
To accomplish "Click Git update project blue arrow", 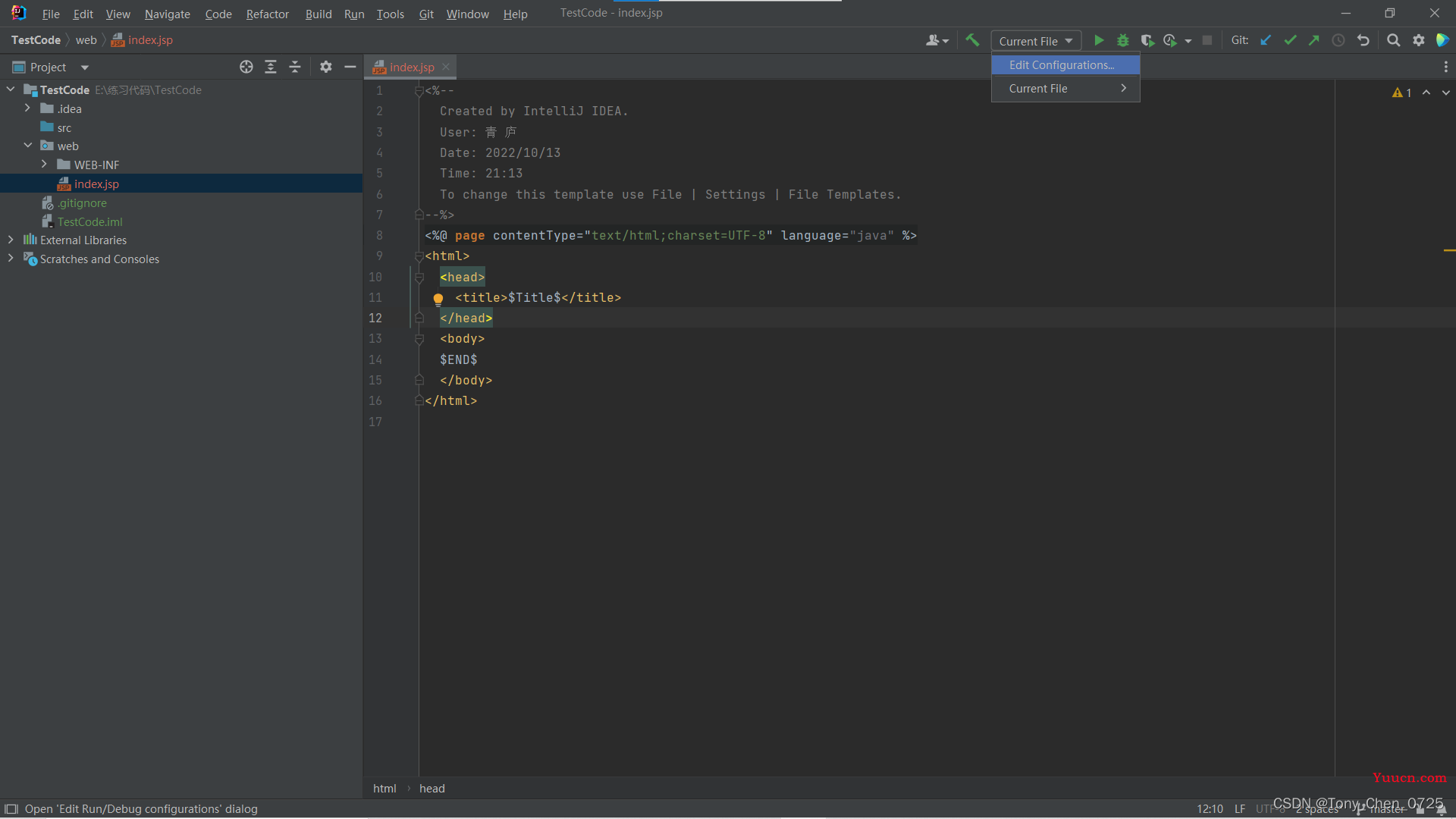I will coord(1266,40).
